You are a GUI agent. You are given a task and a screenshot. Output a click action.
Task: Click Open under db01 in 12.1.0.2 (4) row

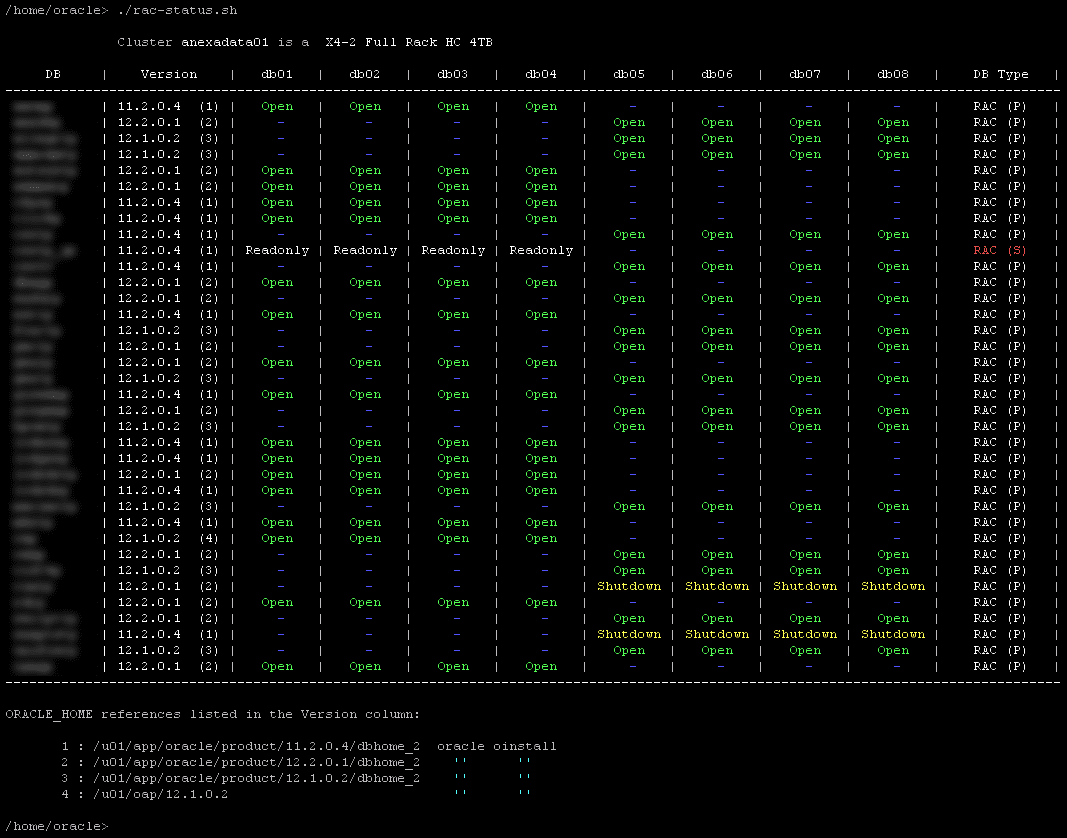[277, 538]
